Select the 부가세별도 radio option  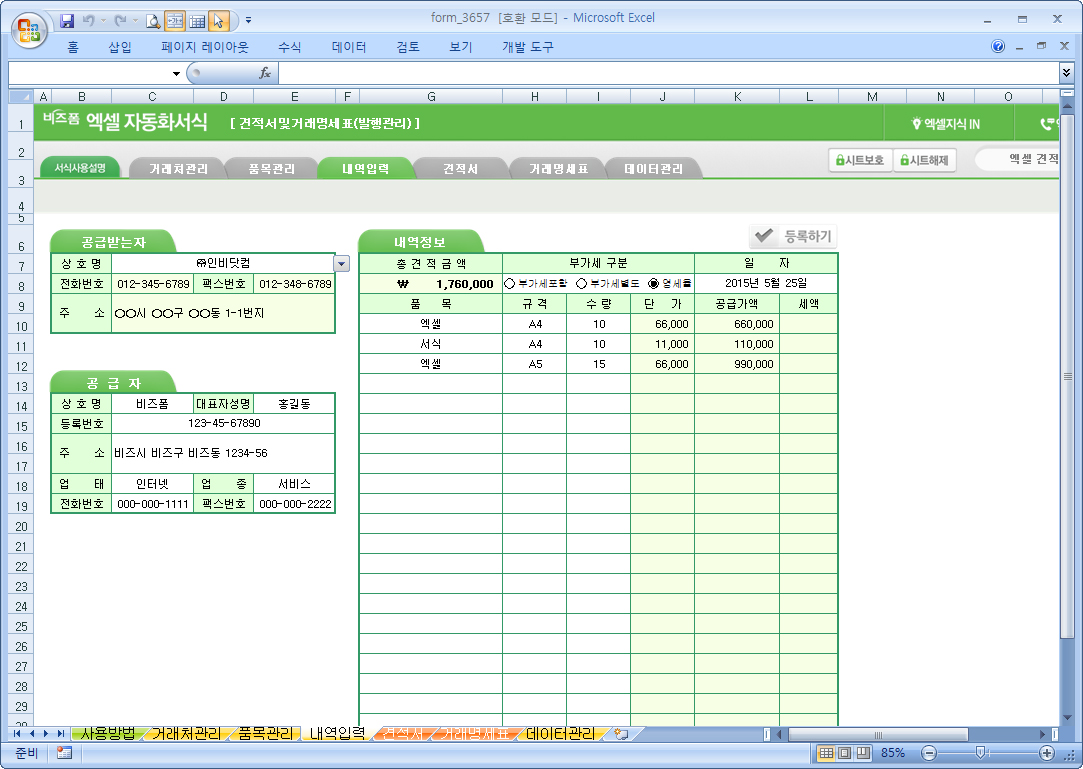point(581,283)
